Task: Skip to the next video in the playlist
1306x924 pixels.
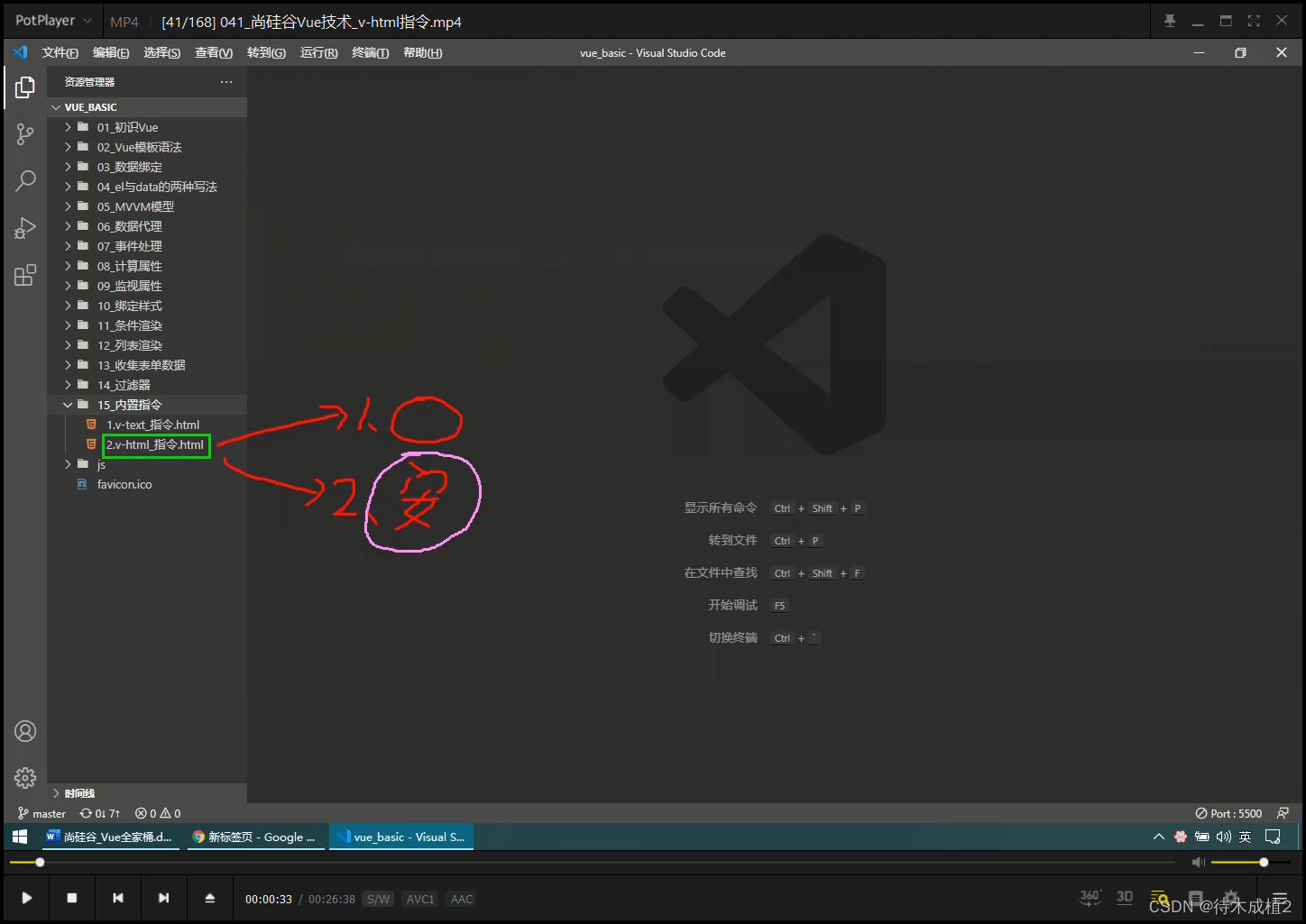Action: (163, 898)
